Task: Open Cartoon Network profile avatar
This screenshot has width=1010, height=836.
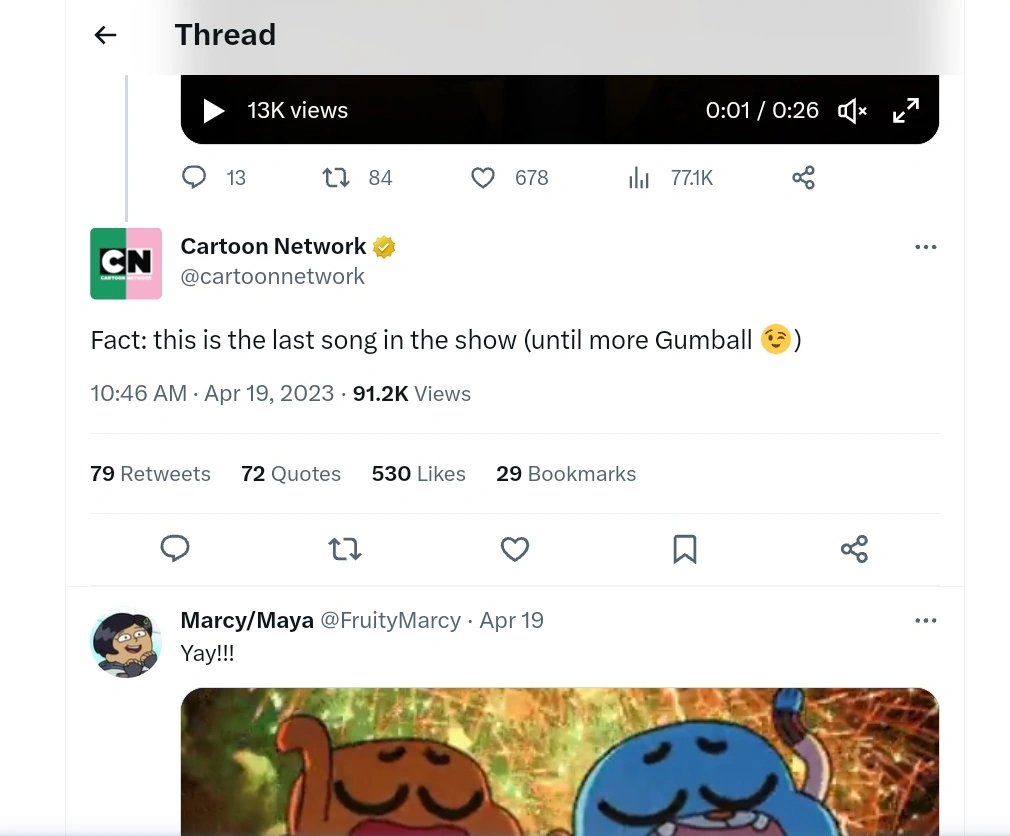Action: pyautogui.click(x=126, y=263)
